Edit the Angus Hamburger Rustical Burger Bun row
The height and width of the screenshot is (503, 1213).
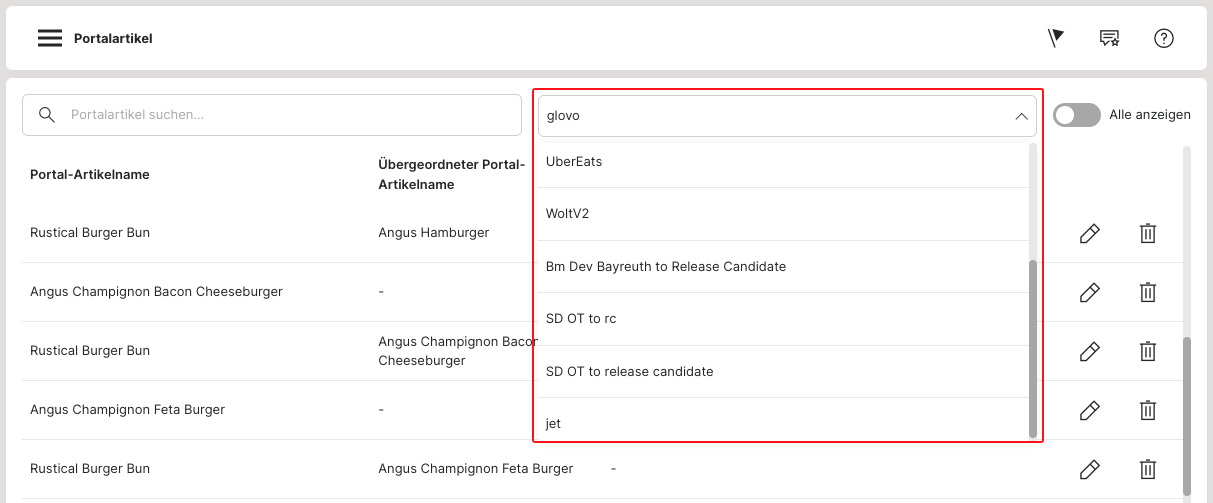(1090, 233)
